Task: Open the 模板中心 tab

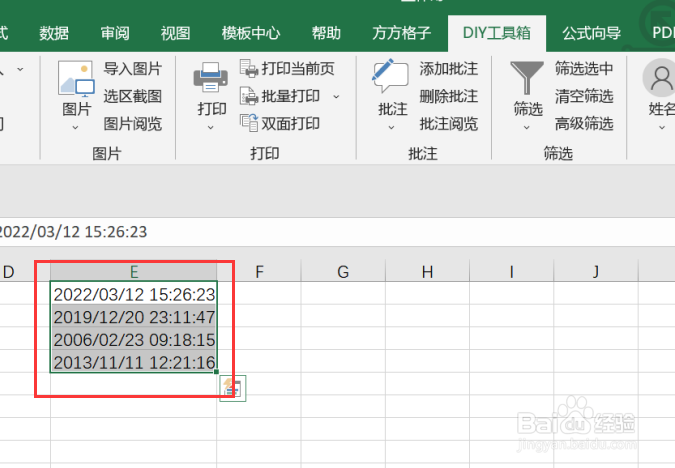Action: point(251,33)
